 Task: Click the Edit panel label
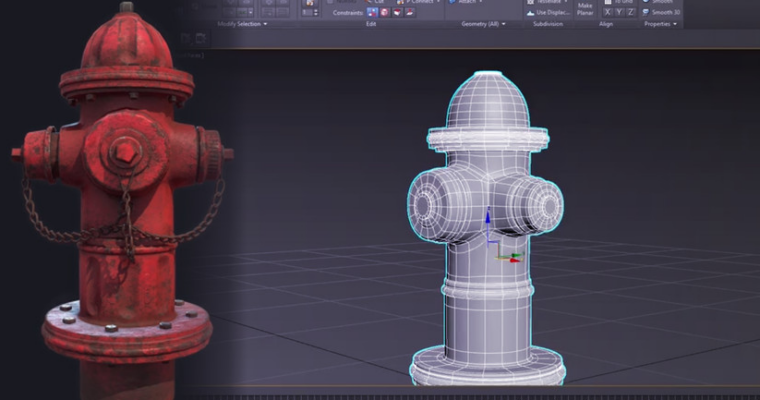(x=371, y=24)
